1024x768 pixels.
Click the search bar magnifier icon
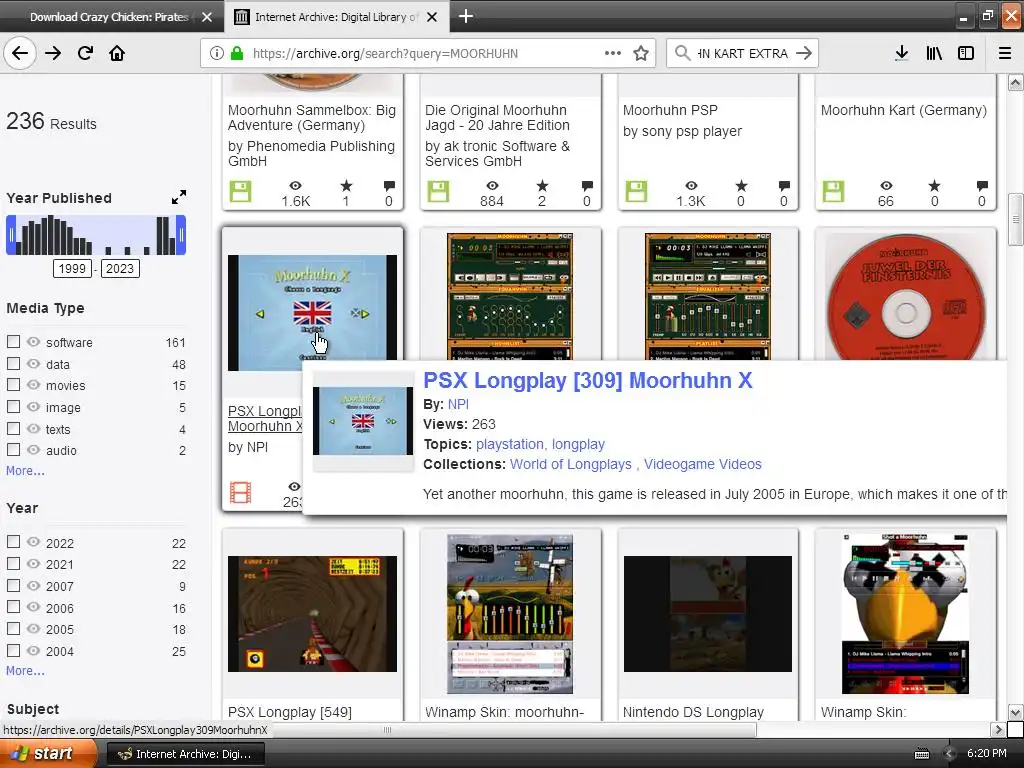tap(682, 53)
